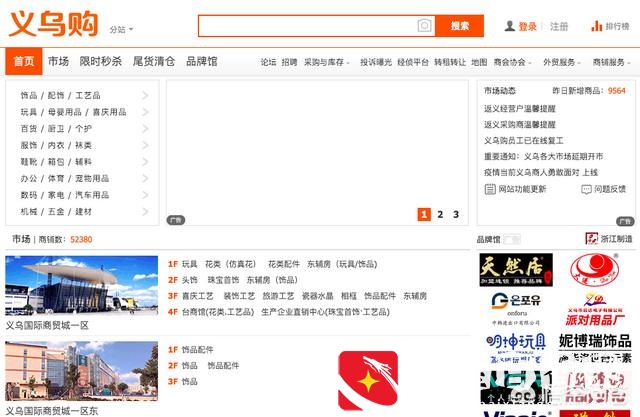Open the 은포유 enforu brand logo
The image size is (640, 417).
[x=516, y=308]
